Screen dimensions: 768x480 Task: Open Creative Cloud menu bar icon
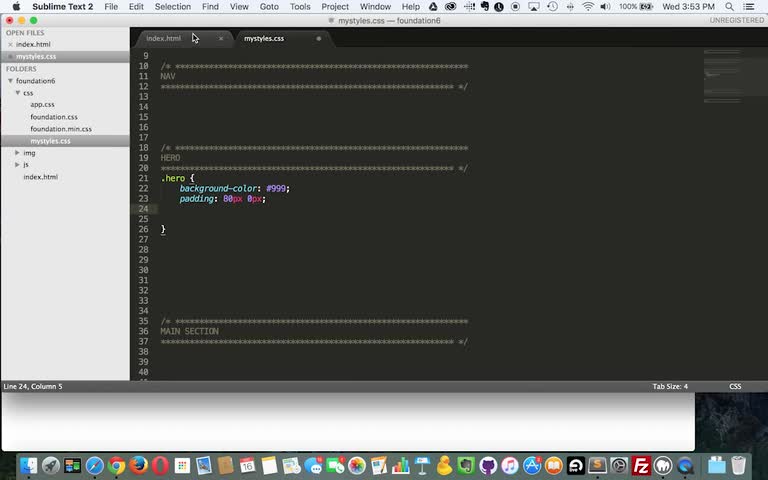pos(450,6)
